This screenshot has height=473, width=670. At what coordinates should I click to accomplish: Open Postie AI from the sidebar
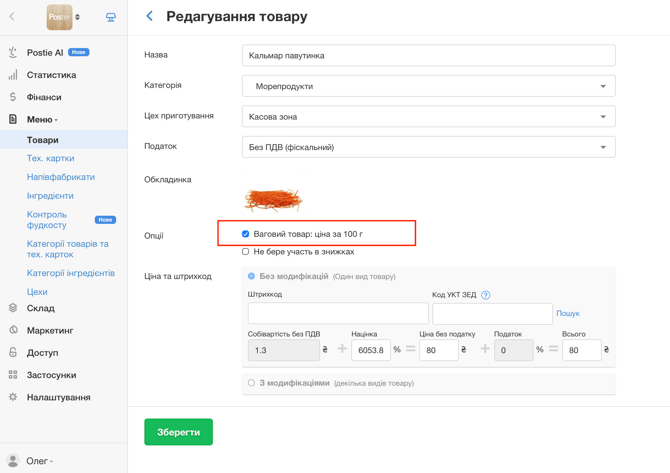click(x=45, y=53)
